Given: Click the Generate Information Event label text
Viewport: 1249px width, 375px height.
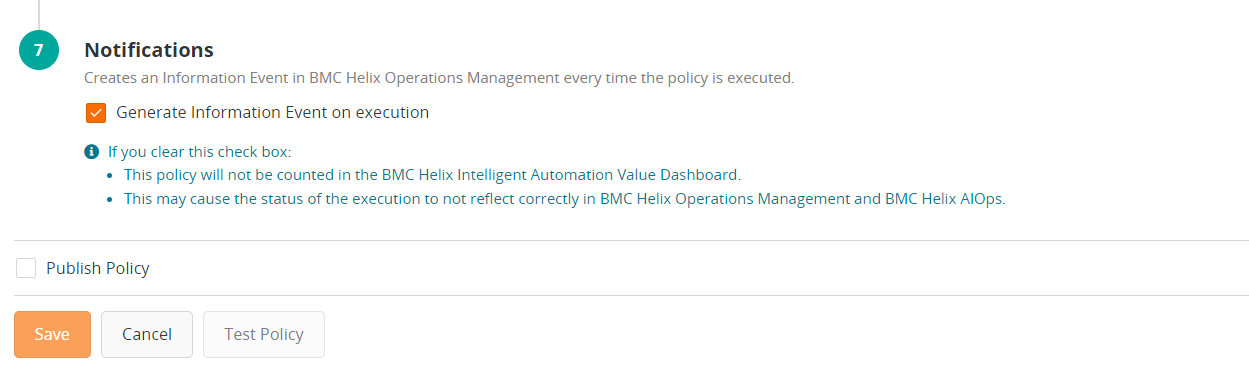Looking at the screenshot, I should click(x=273, y=113).
